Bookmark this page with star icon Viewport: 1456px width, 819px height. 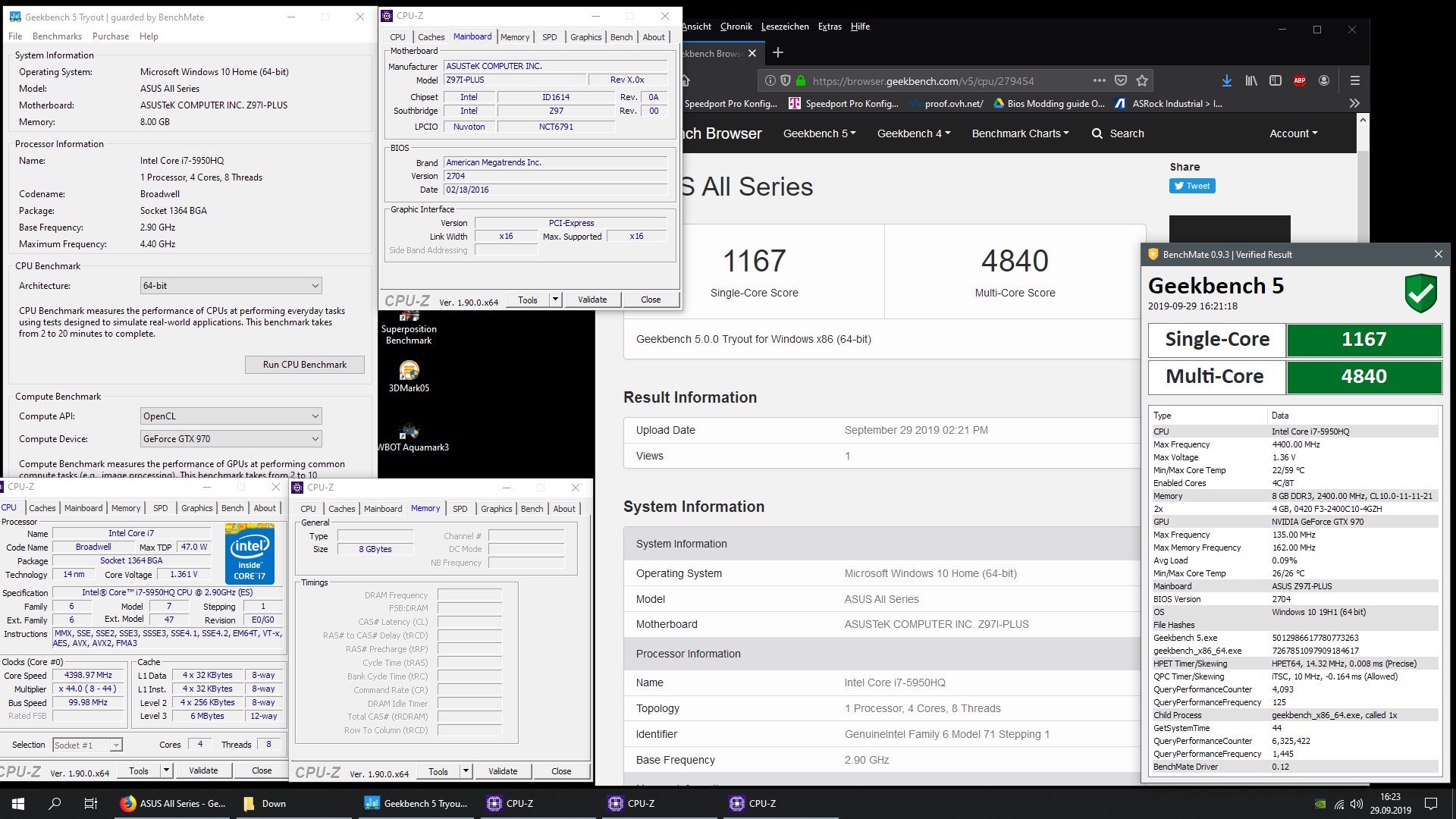[x=1142, y=80]
